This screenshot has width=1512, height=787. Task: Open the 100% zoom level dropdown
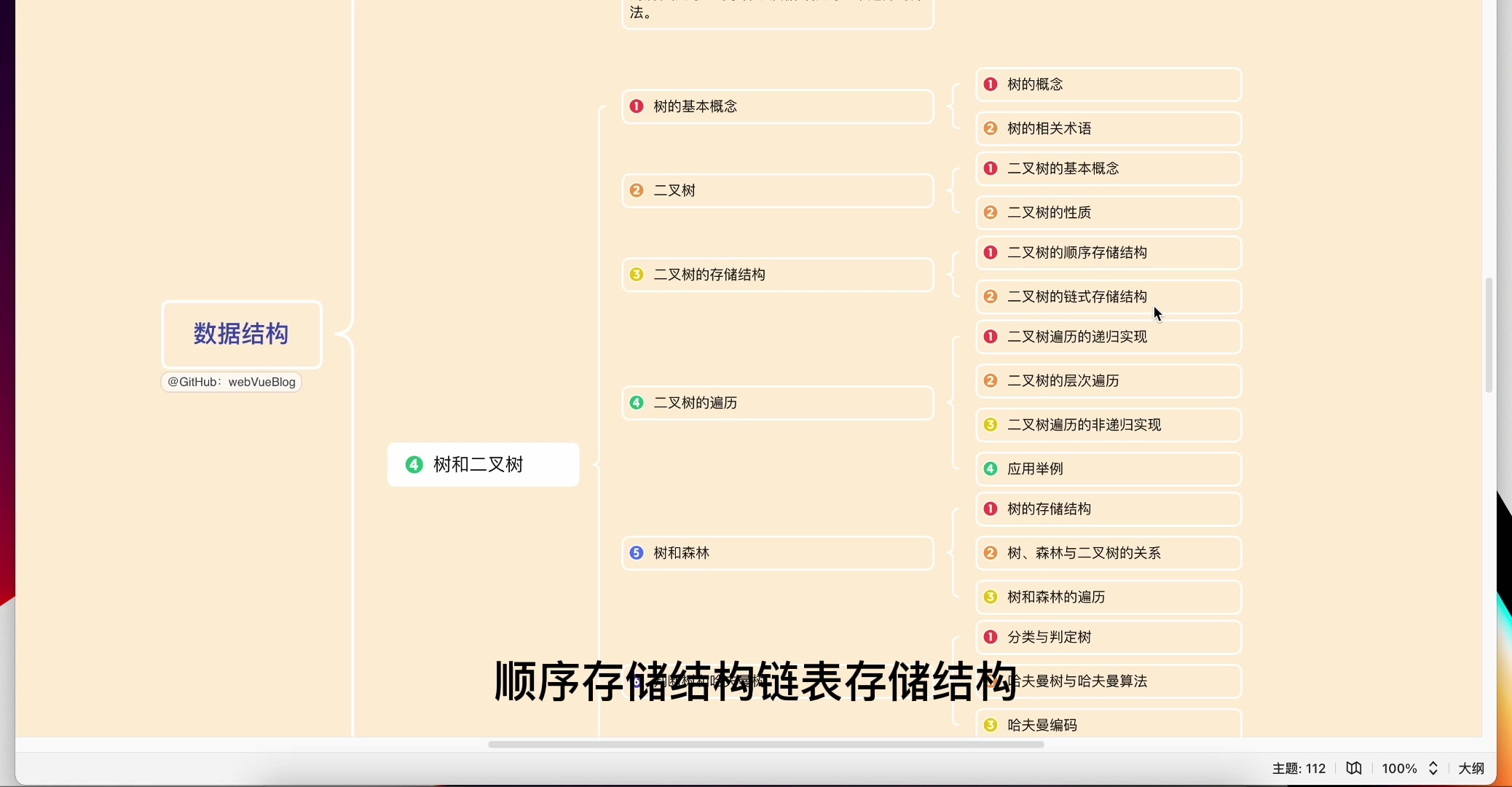[x=1400, y=769]
